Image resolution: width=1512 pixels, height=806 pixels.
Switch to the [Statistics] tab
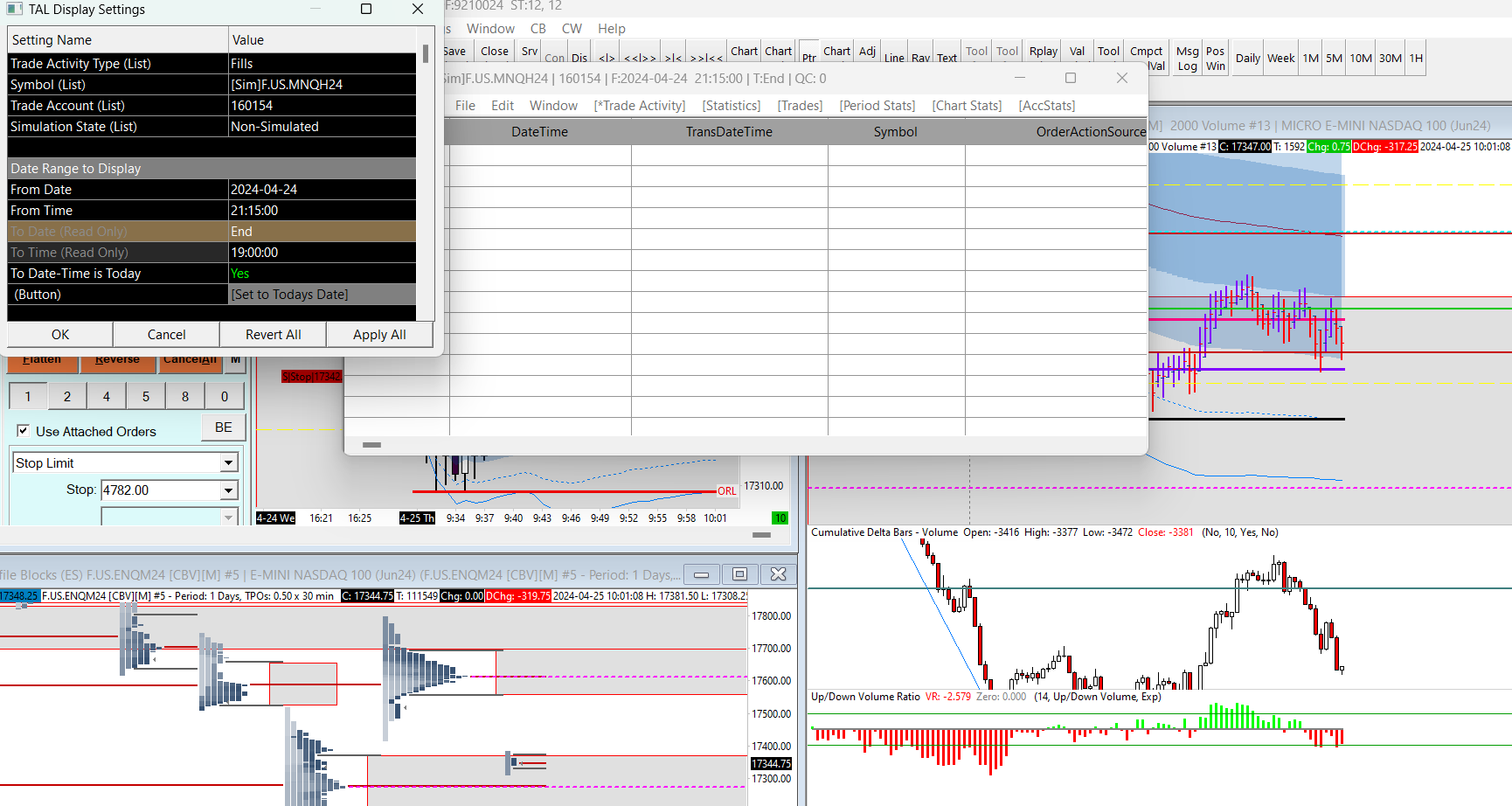(732, 106)
